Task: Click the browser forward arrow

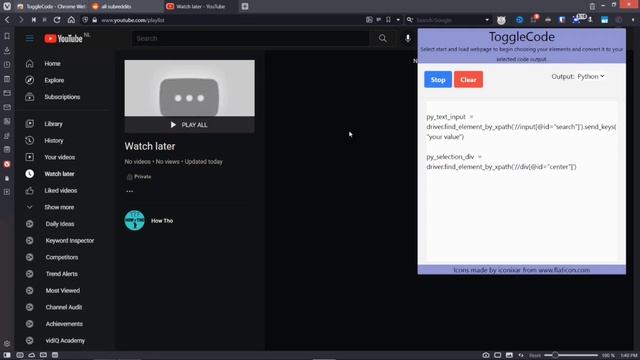Action: [20, 20]
